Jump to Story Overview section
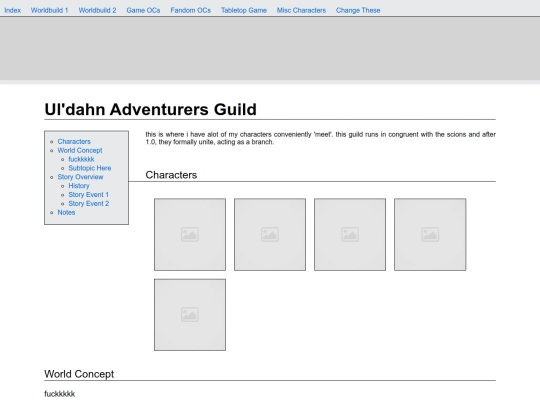The height and width of the screenshot is (405, 540). click(x=80, y=177)
